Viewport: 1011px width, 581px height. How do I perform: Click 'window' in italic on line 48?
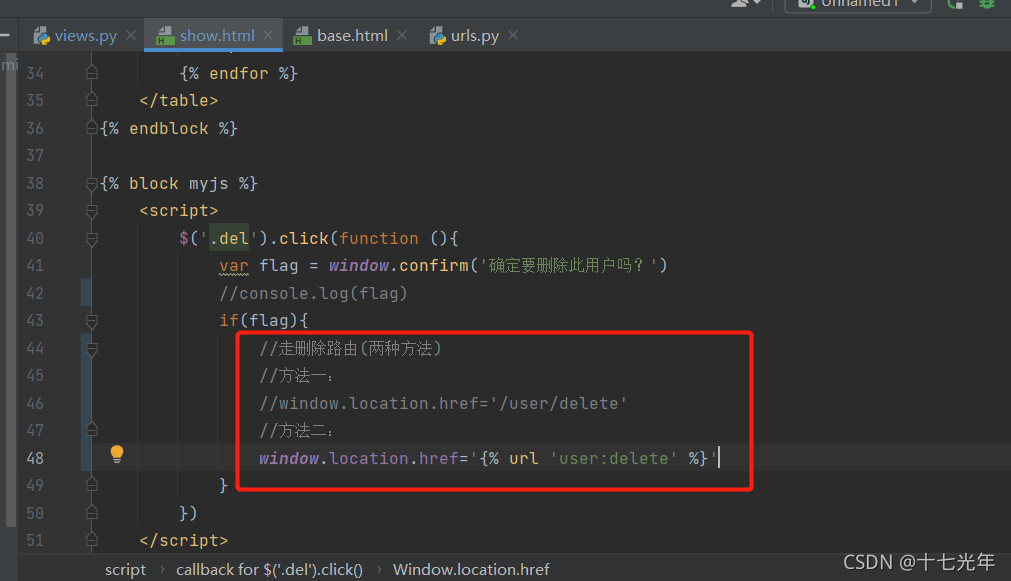pyautogui.click(x=289, y=458)
